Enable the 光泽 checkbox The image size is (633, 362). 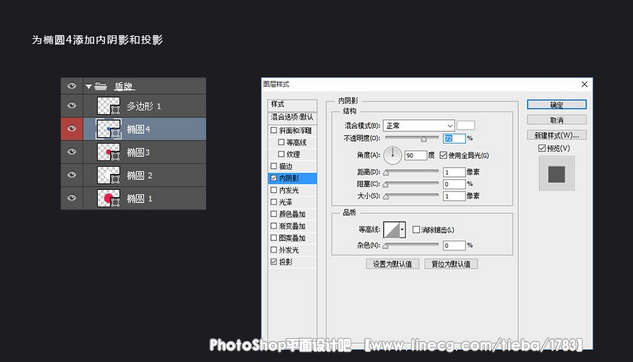click(274, 202)
